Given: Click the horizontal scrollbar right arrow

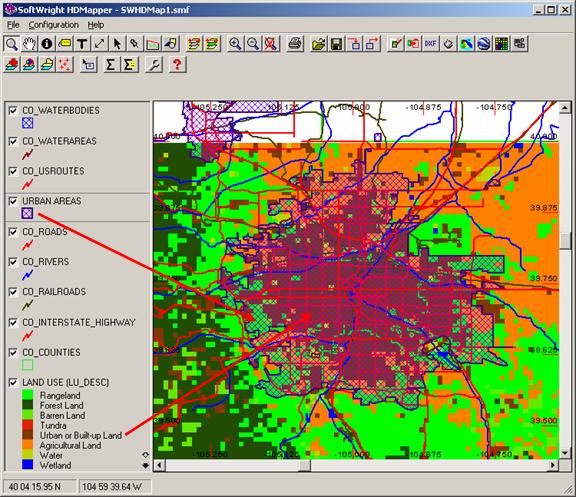Looking at the screenshot, I should 553,465.
